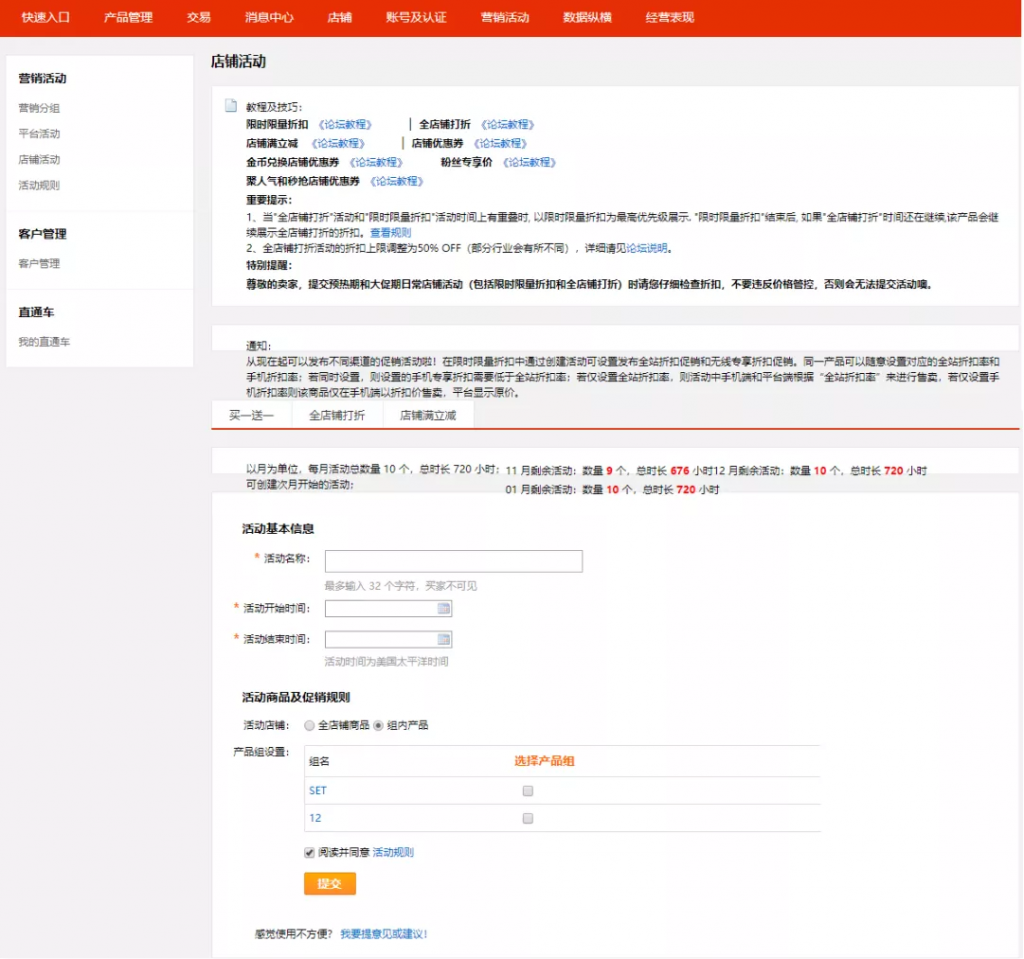The height and width of the screenshot is (959, 1024).
Task: Select the 组内产品 radio button
Action: (378, 725)
